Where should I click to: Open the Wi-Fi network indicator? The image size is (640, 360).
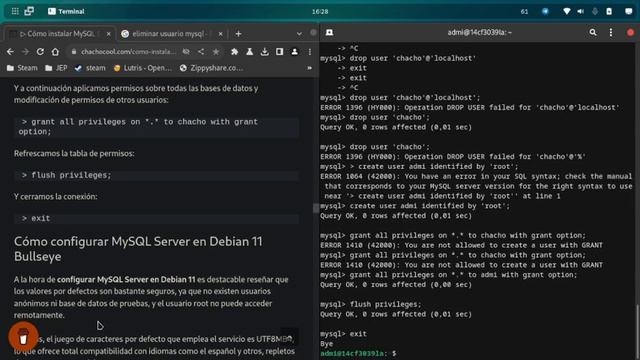point(567,11)
